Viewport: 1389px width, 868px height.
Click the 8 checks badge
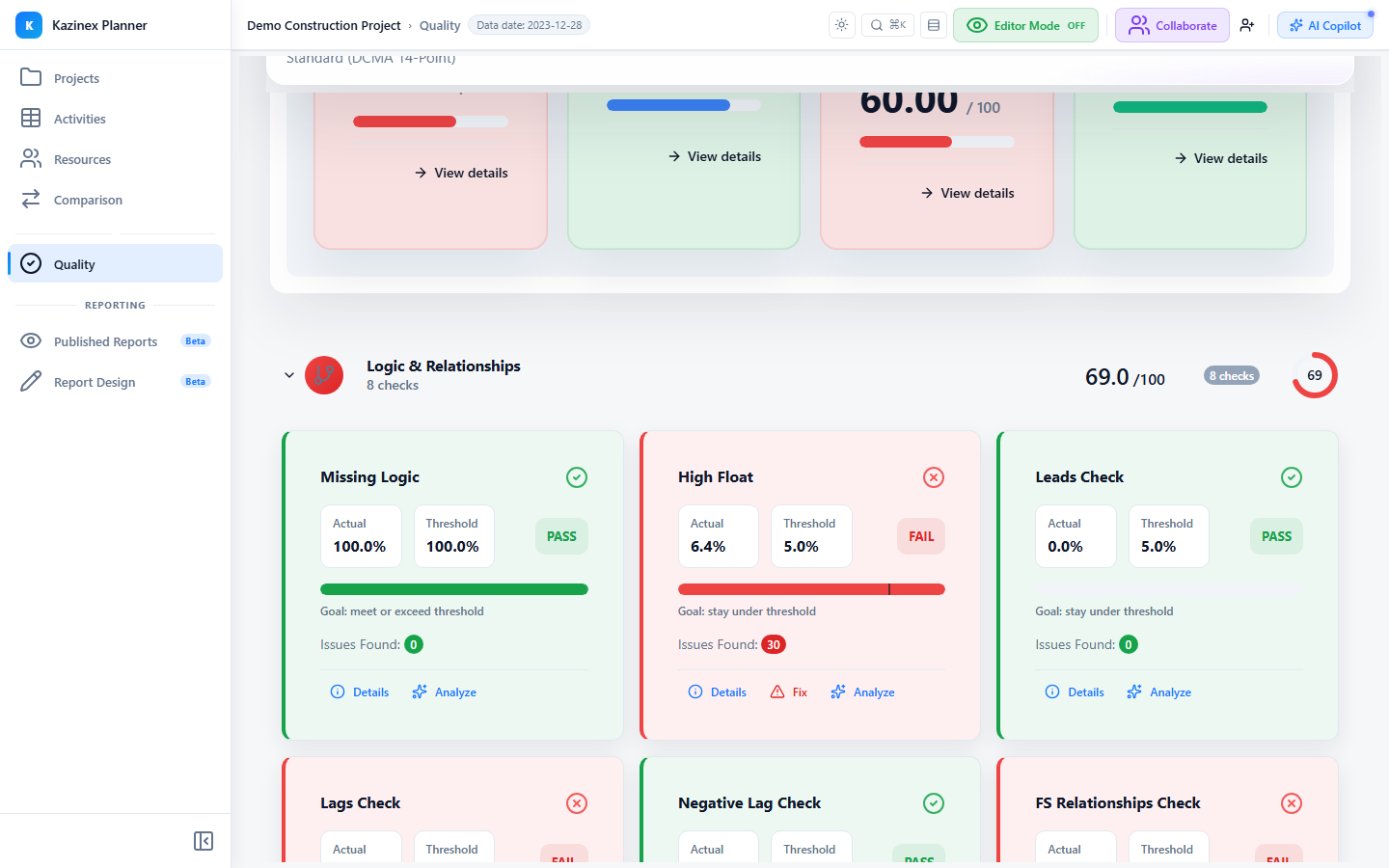pyautogui.click(x=1232, y=375)
